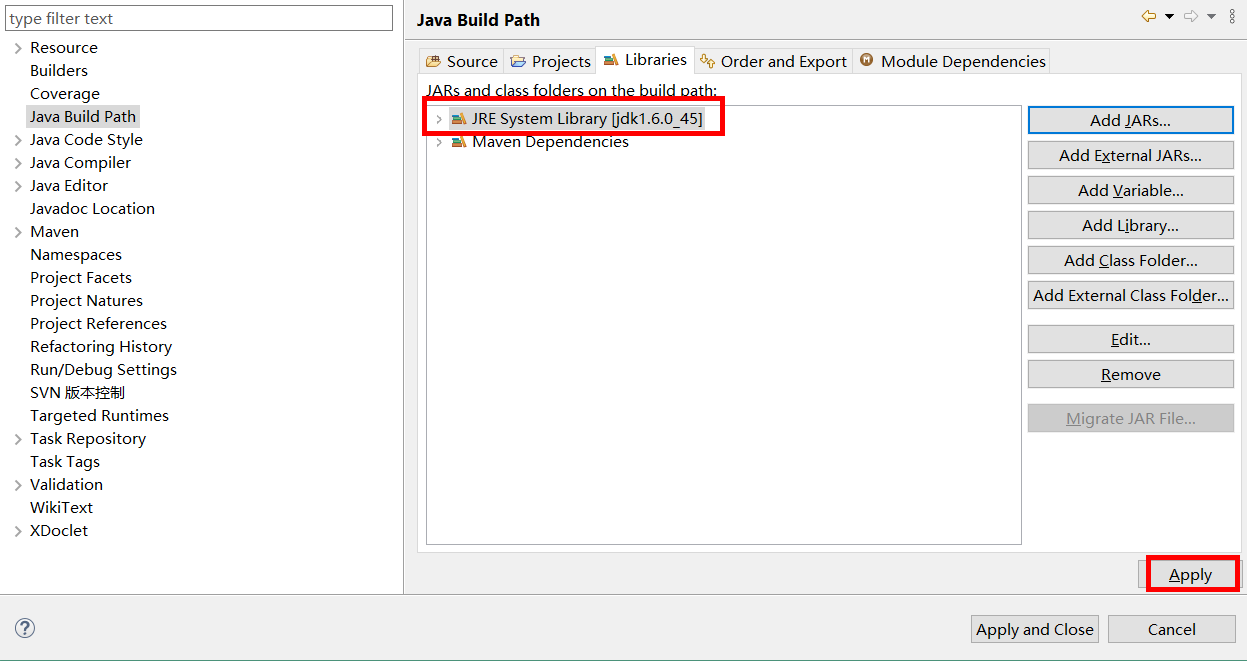
Task: Select Project References item
Action: (98, 324)
